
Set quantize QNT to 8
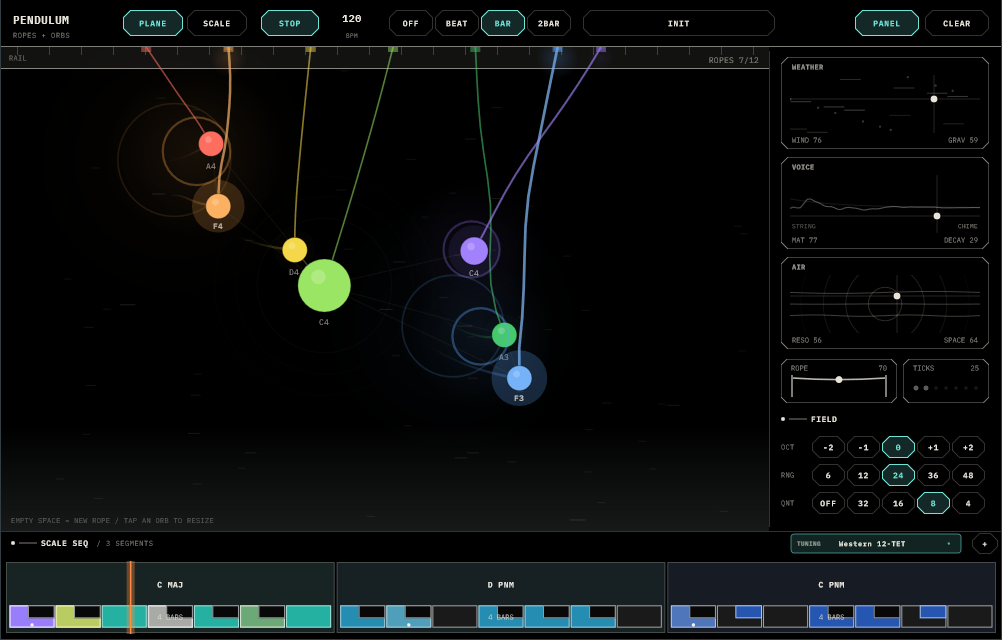click(933, 503)
